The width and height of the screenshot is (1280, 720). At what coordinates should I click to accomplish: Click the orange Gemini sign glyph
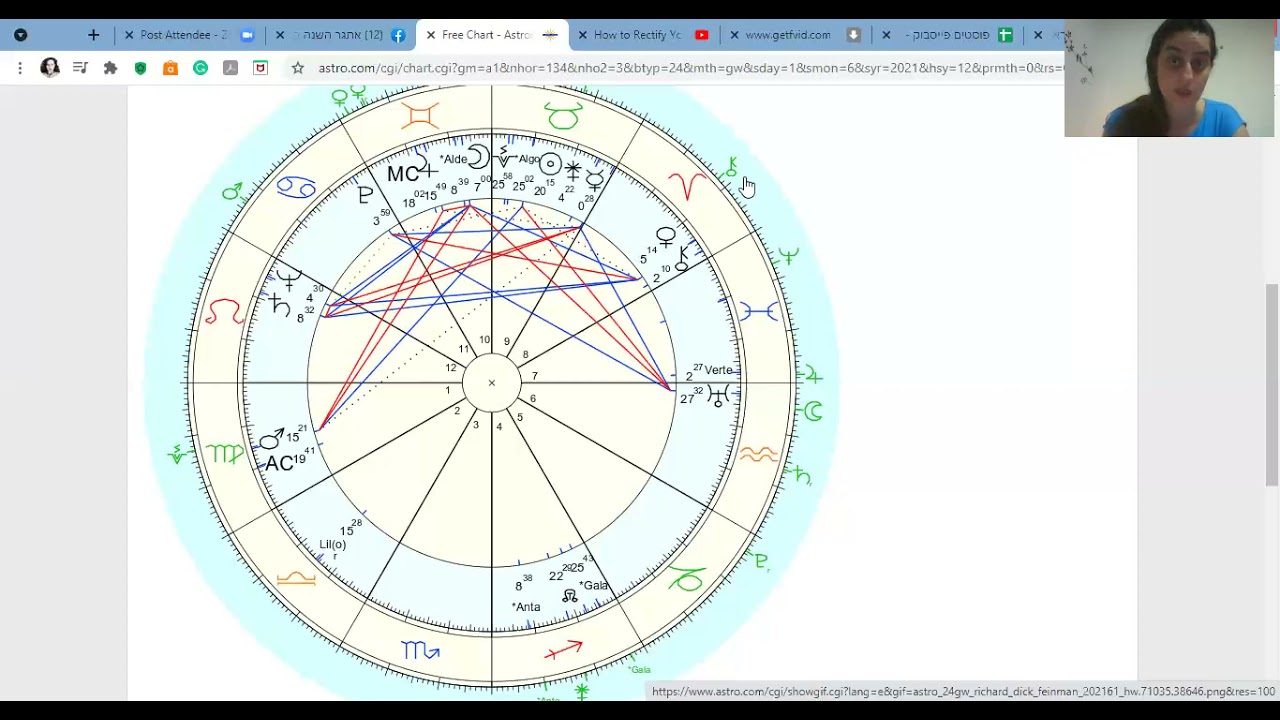(x=420, y=116)
